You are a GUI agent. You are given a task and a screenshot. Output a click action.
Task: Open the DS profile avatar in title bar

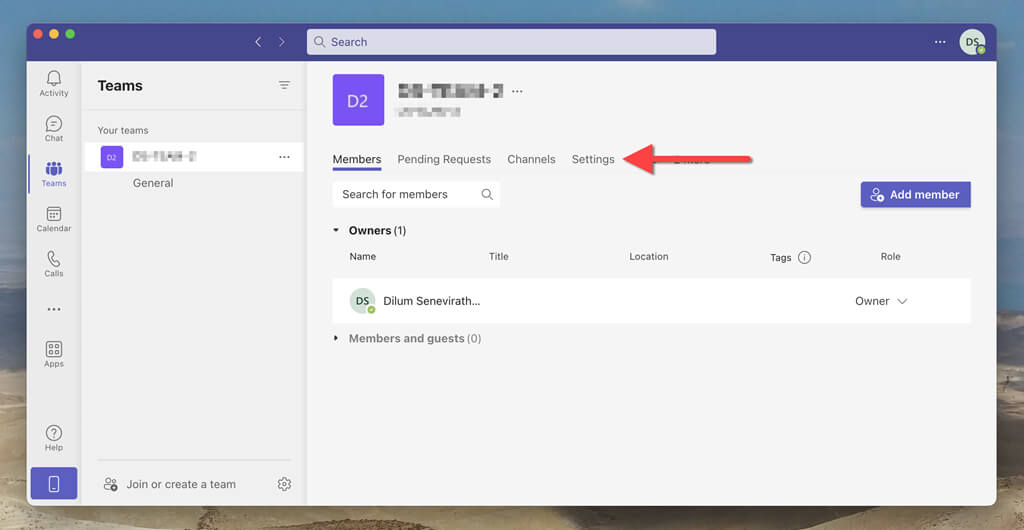click(972, 42)
